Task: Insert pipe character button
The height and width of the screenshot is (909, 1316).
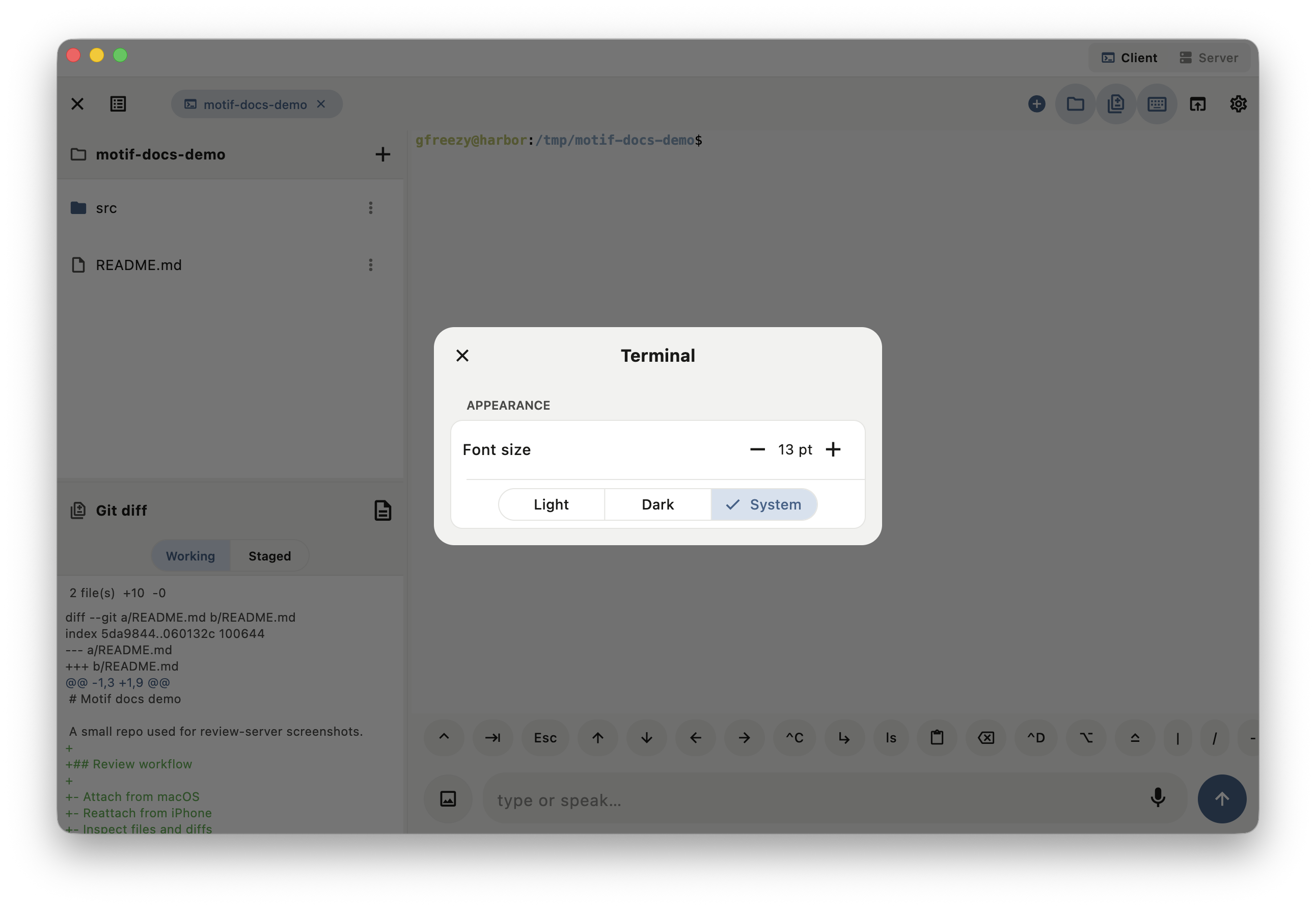Action: coord(1177,738)
